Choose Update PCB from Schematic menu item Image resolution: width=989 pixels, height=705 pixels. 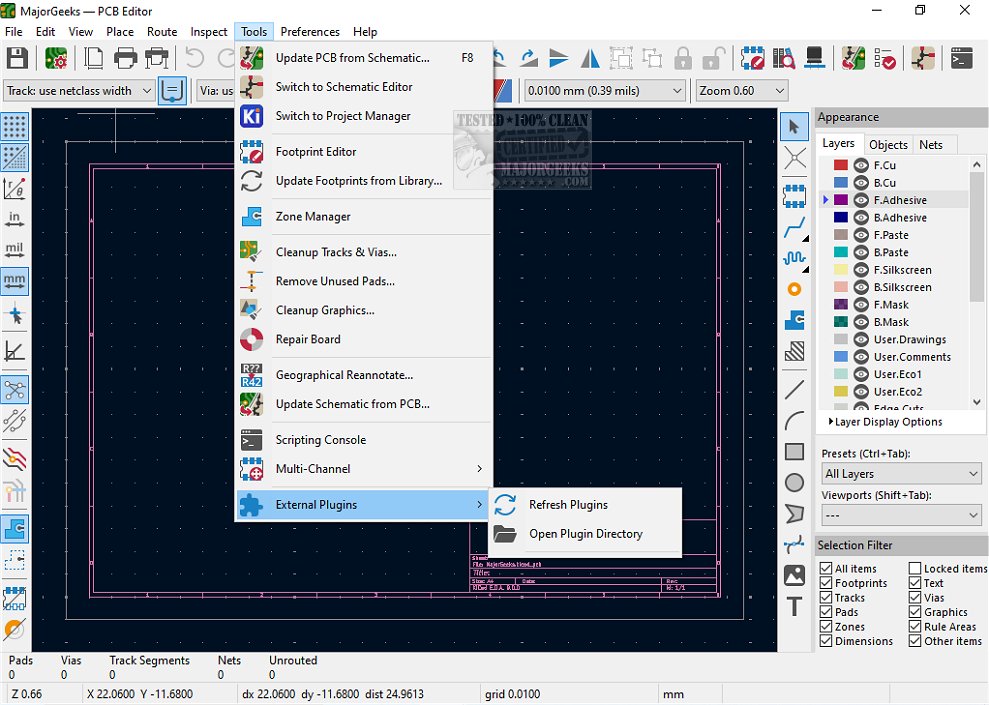[363, 58]
